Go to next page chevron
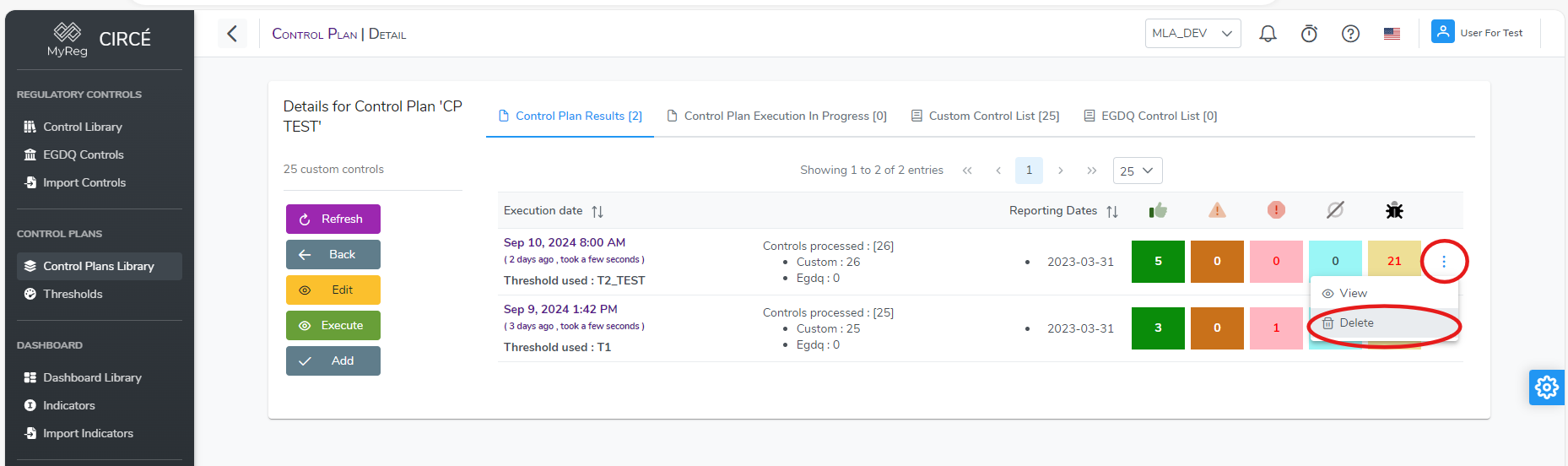 (1060, 171)
